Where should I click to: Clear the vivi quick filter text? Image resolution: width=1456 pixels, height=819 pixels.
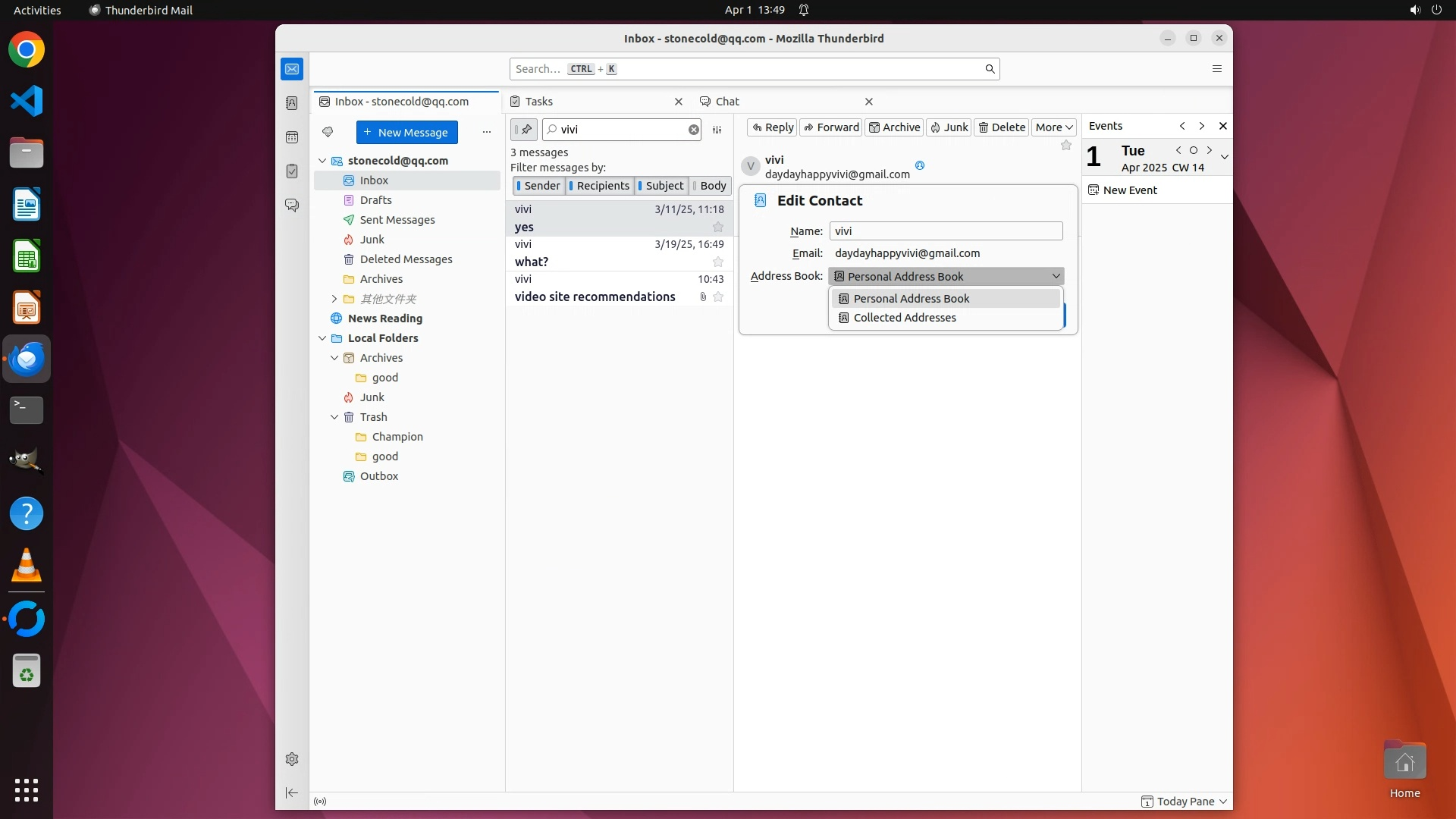pyautogui.click(x=693, y=130)
